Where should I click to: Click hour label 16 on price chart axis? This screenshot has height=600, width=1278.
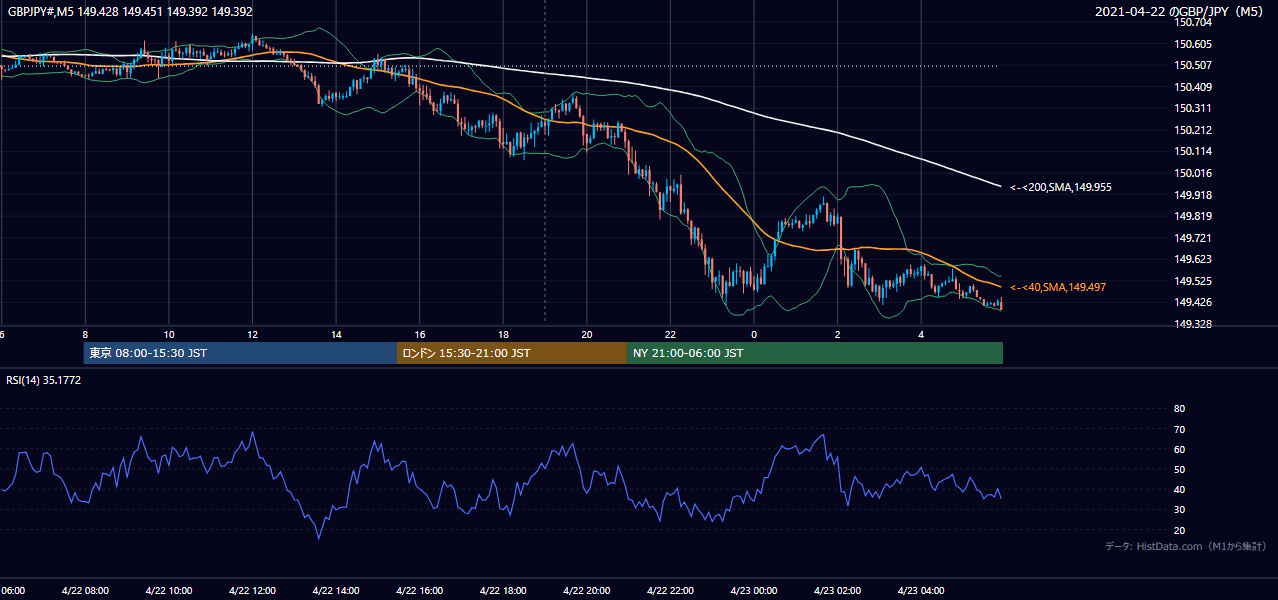(419, 334)
